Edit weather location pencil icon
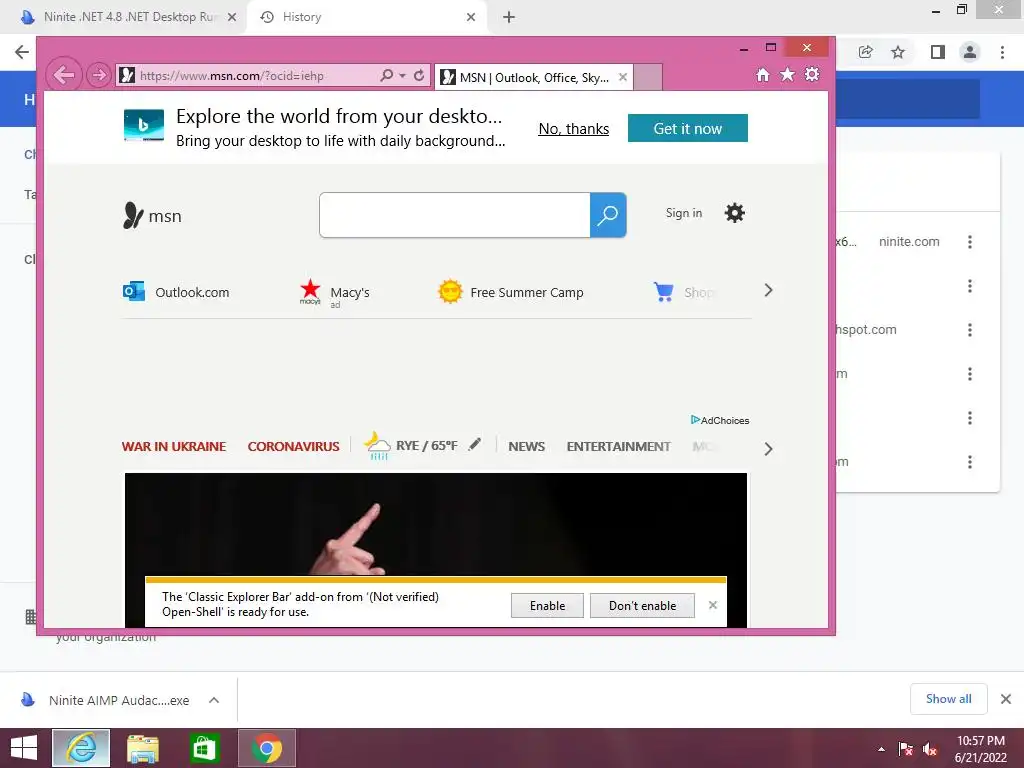1024x768 pixels. (475, 444)
